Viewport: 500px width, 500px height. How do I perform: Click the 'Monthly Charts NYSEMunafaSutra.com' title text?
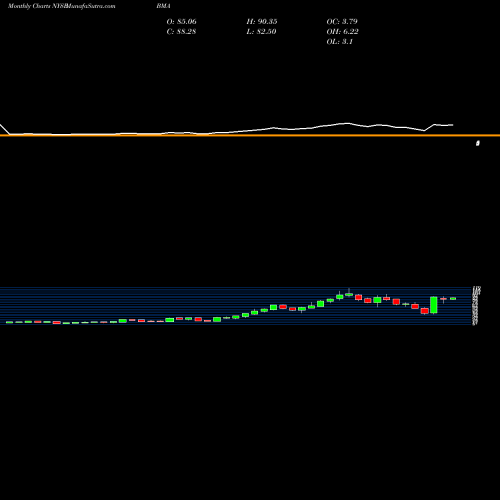click(x=62, y=6)
